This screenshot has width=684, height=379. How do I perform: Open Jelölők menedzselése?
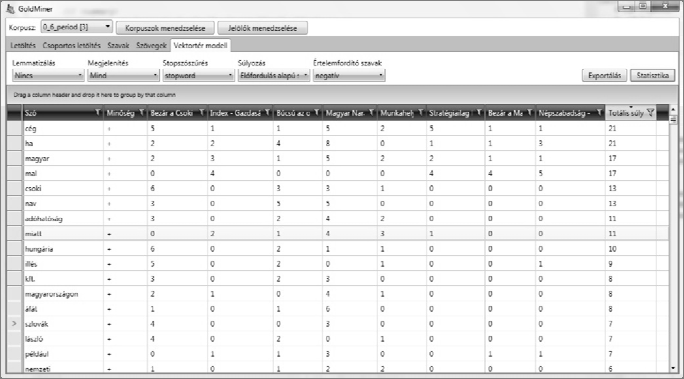click(x=263, y=28)
